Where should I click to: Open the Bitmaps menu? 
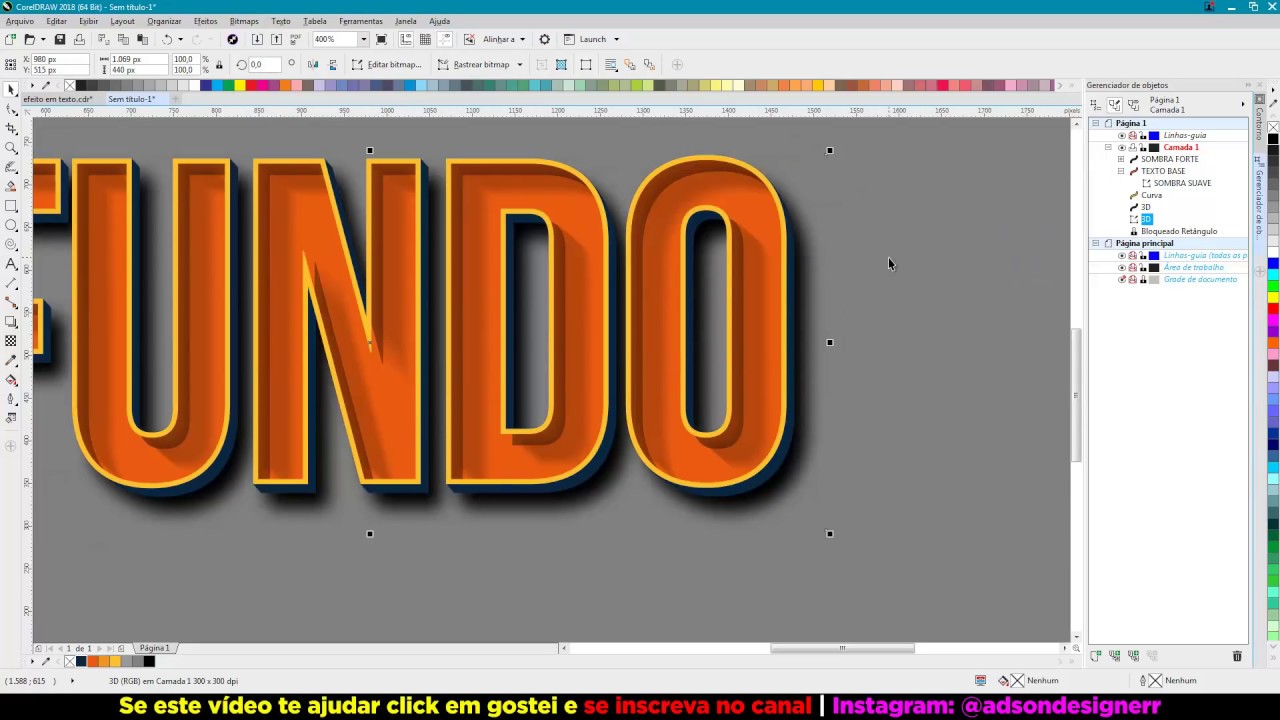tap(244, 21)
